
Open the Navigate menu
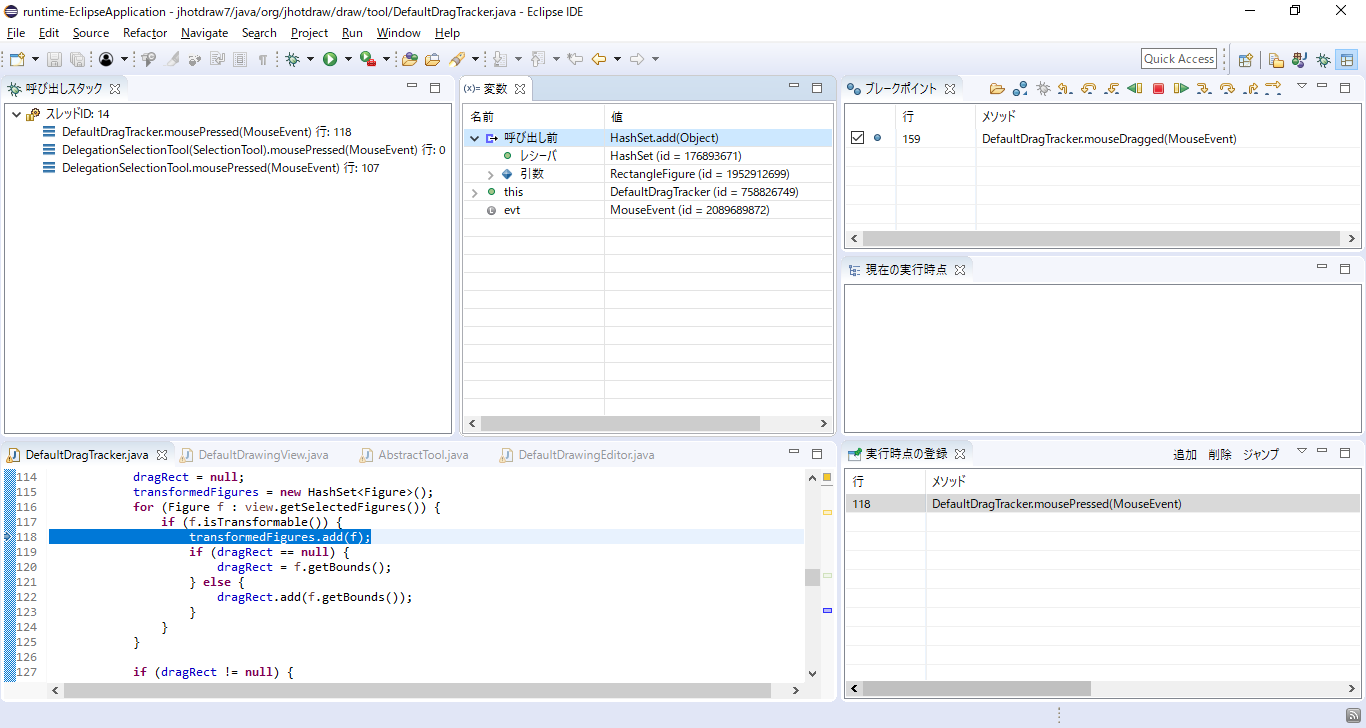pos(204,33)
